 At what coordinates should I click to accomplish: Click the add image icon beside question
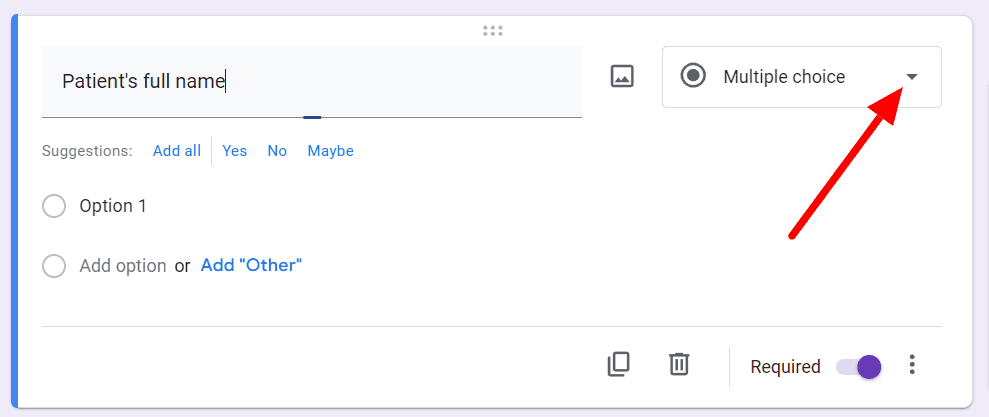coord(621,76)
